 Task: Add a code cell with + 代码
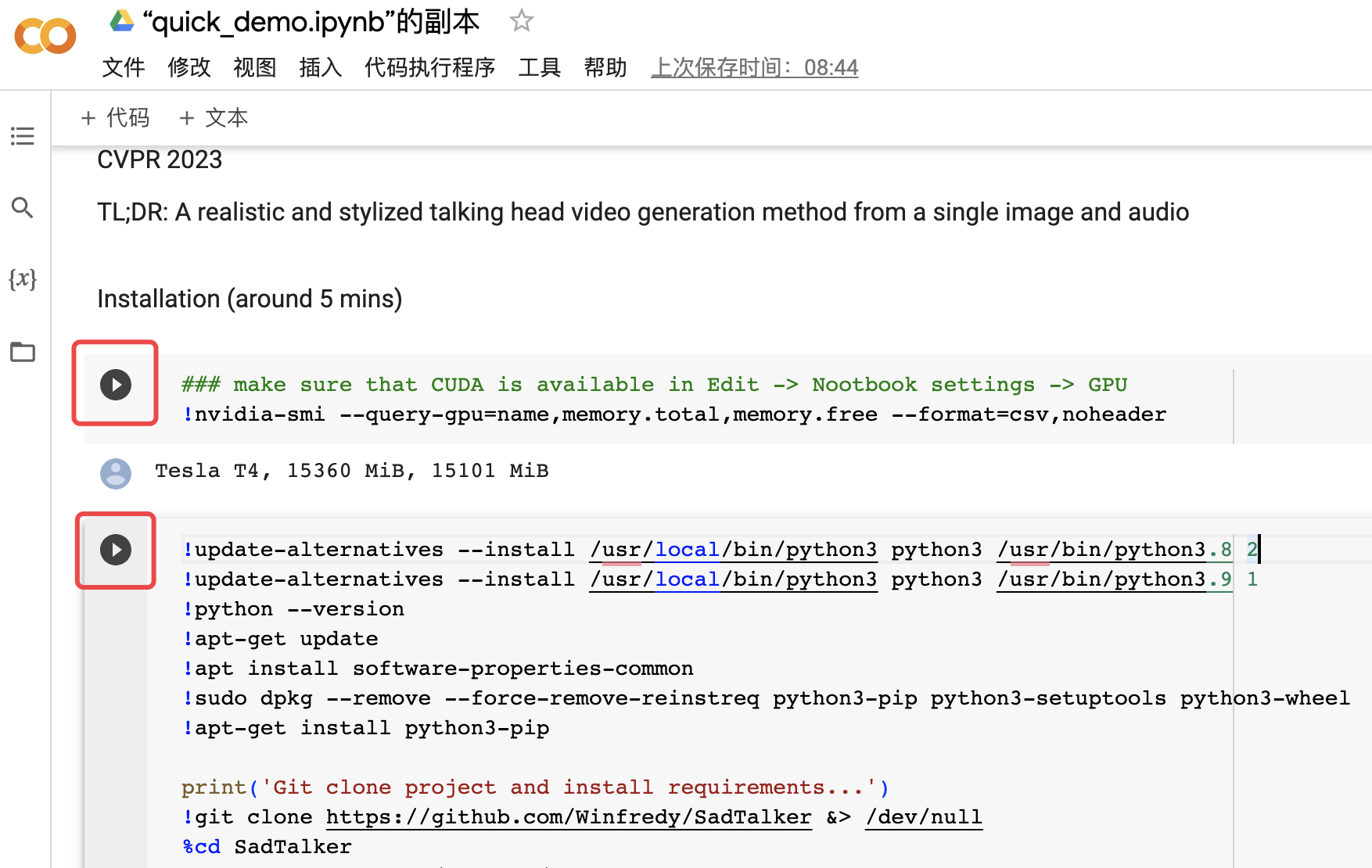(x=115, y=117)
